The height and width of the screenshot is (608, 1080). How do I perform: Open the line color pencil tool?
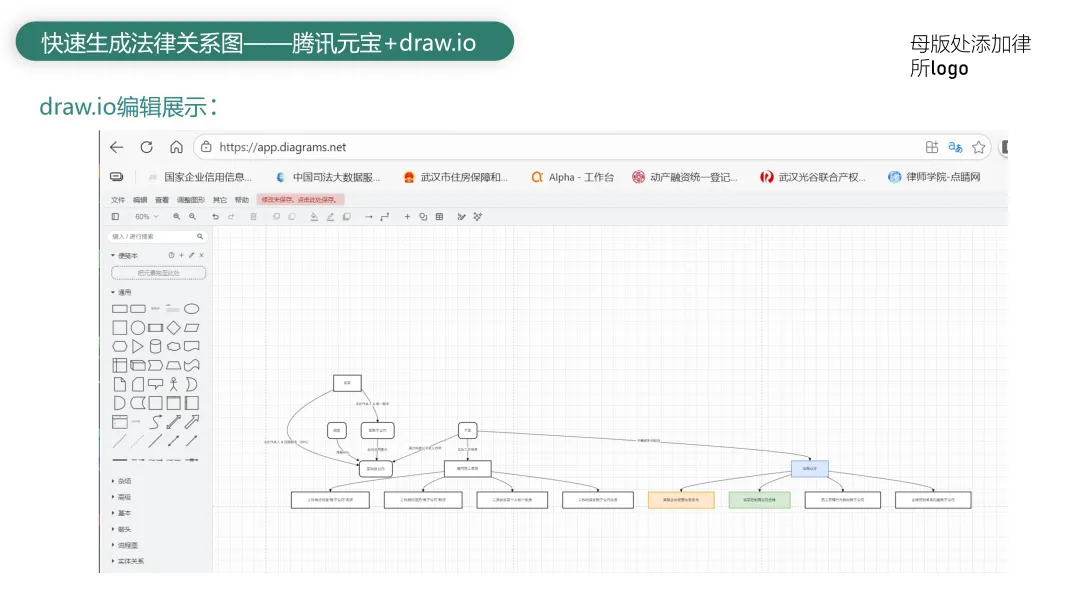coord(330,217)
